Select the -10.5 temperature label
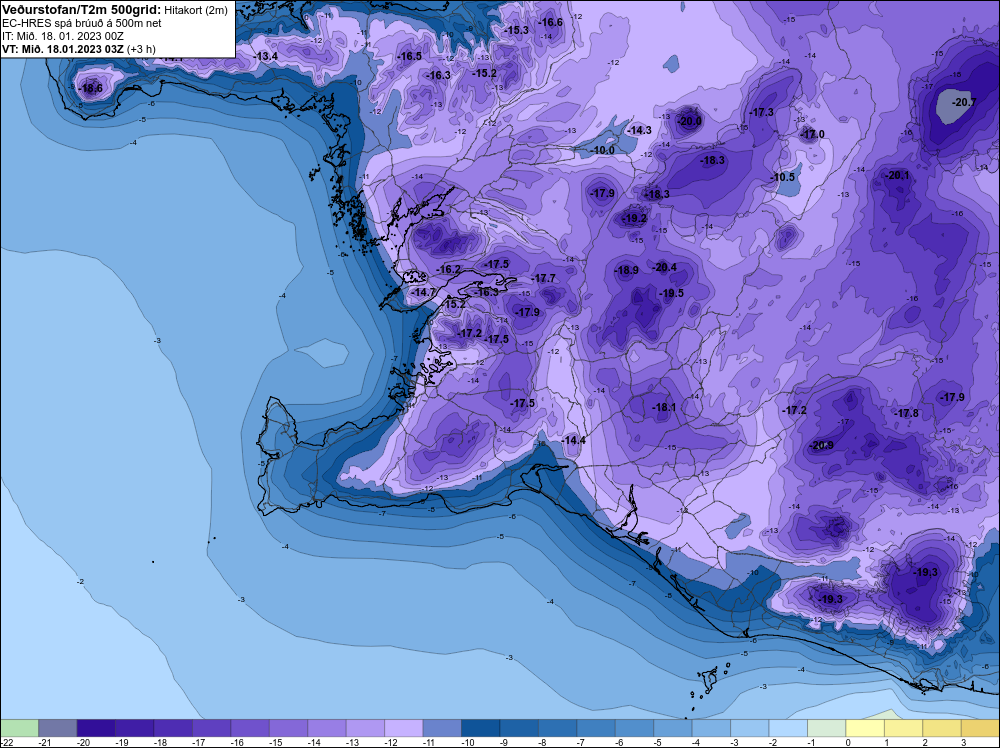This screenshot has height=748, width=1000. pos(783,177)
